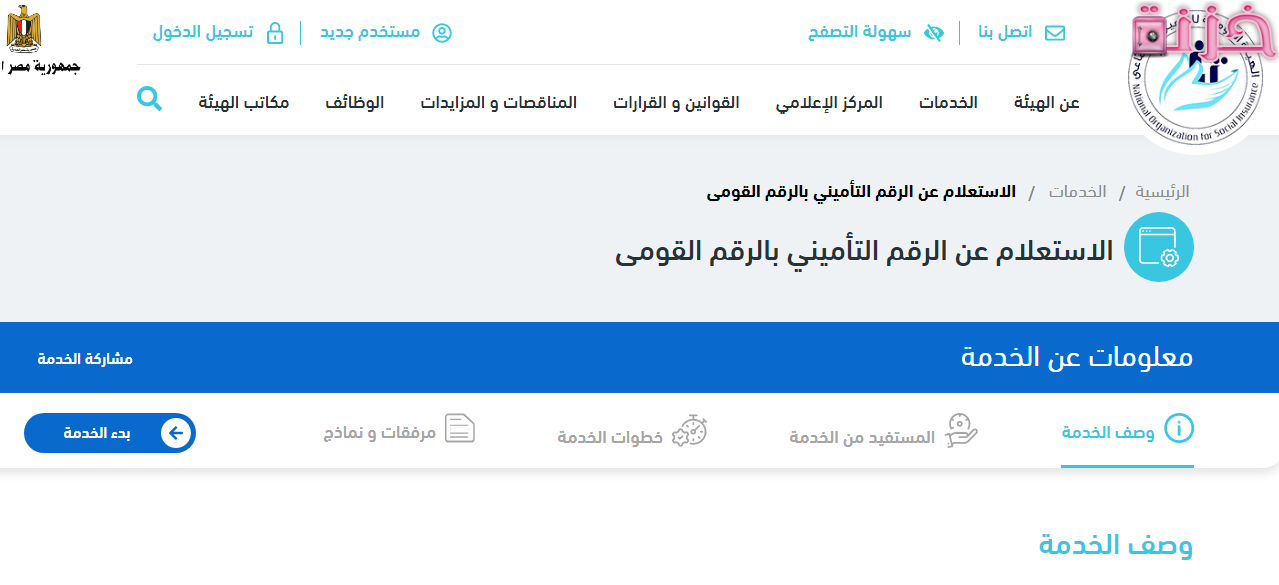
Task: Click the eye icon for سهولة التصفح
Action: 934,32
